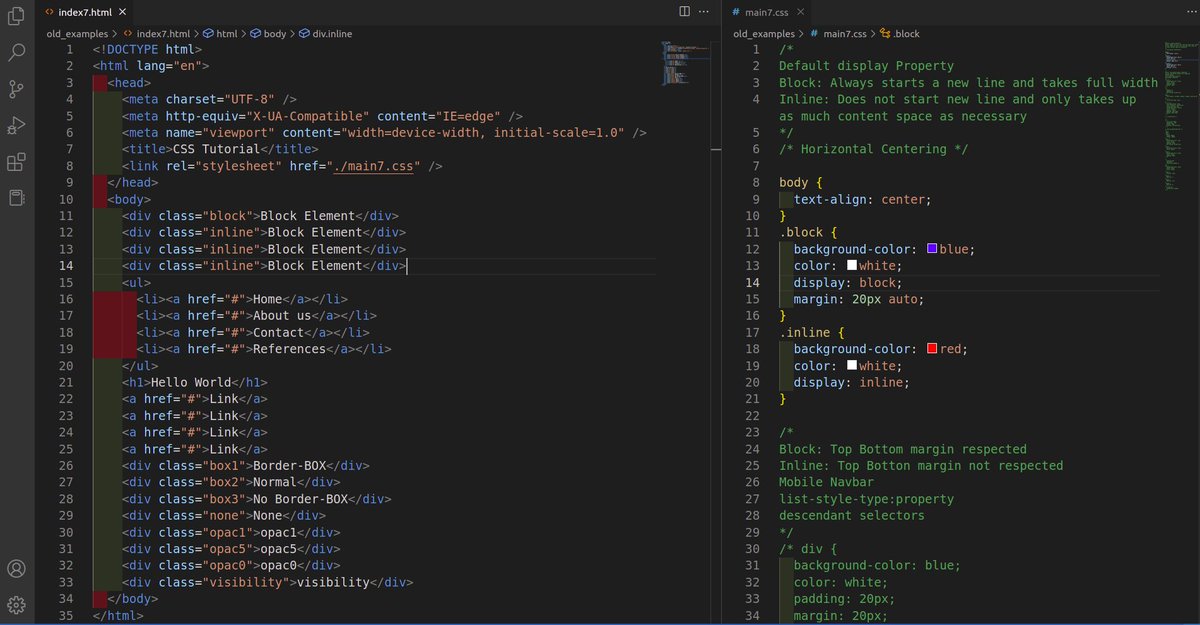This screenshot has height=625, width=1200.
Task: Click the "CSS Tutorial" title text
Action: [x=217, y=149]
